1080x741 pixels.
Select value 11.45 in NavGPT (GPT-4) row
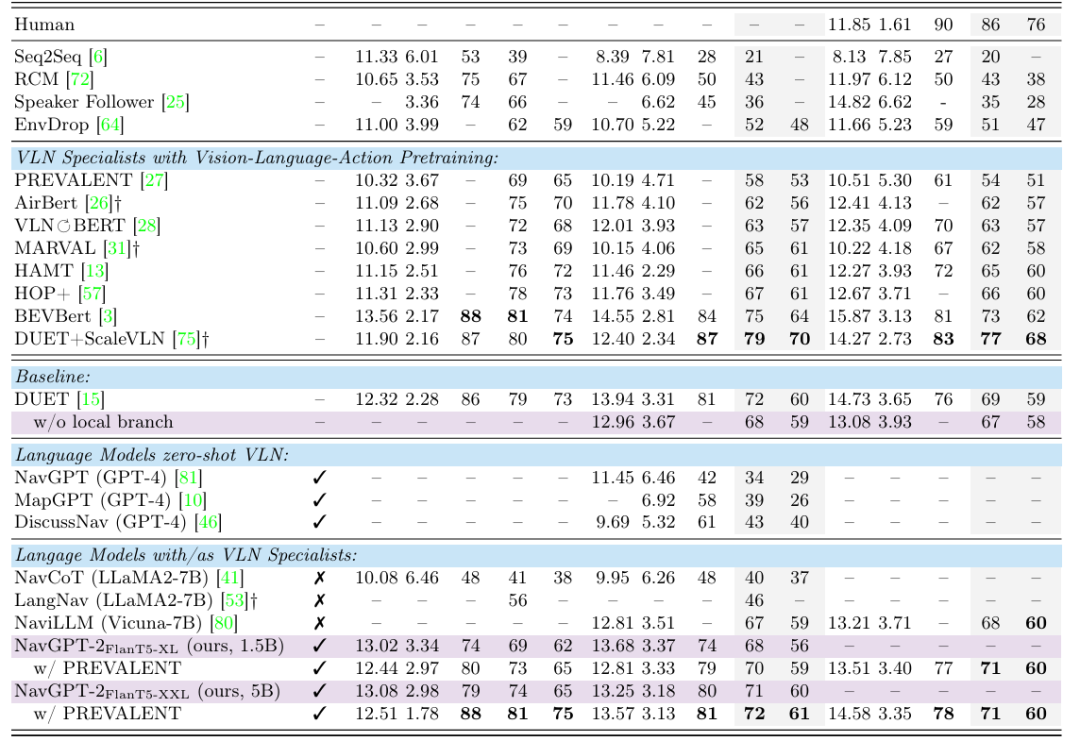tap(612, 478)
